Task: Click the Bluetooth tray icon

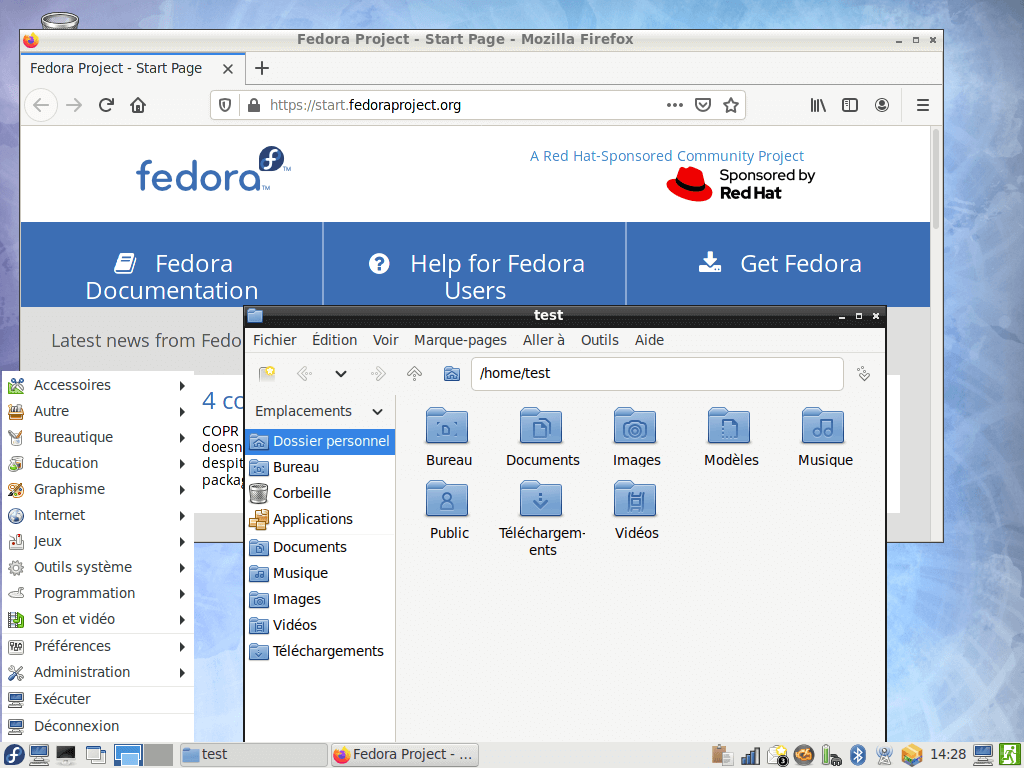Action: [x=857, y=756]
